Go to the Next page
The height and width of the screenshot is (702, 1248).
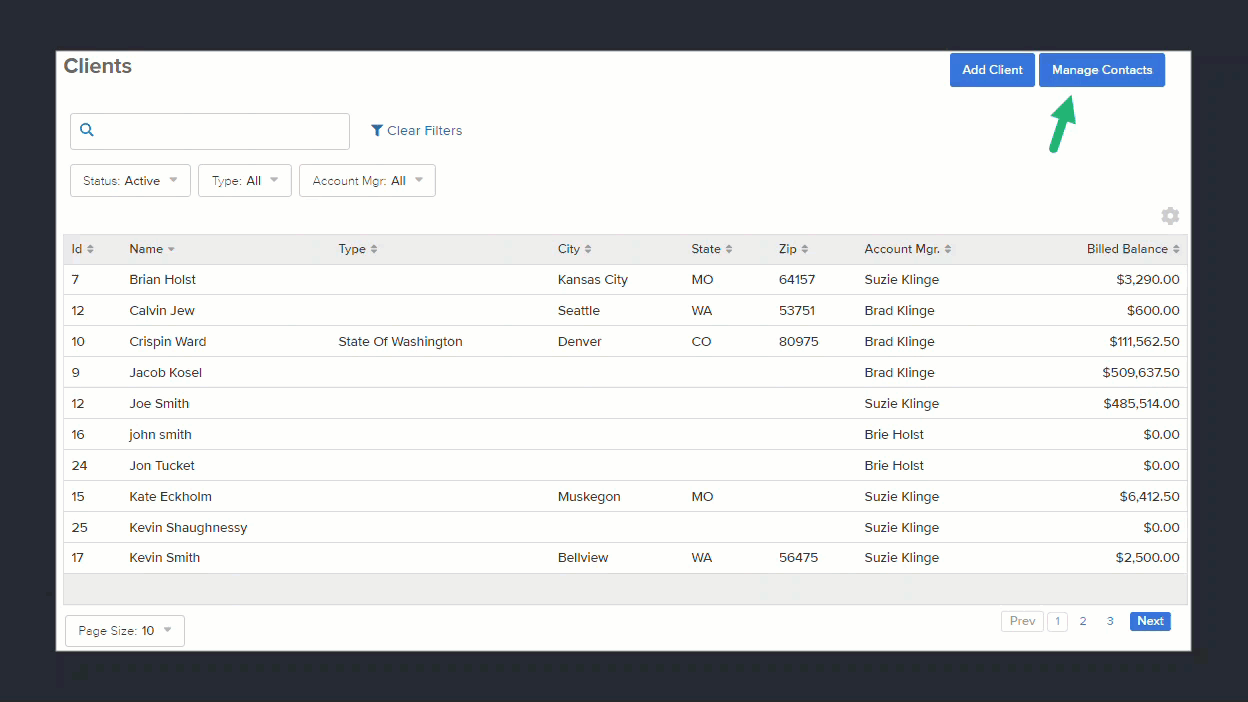point(1150,621)
